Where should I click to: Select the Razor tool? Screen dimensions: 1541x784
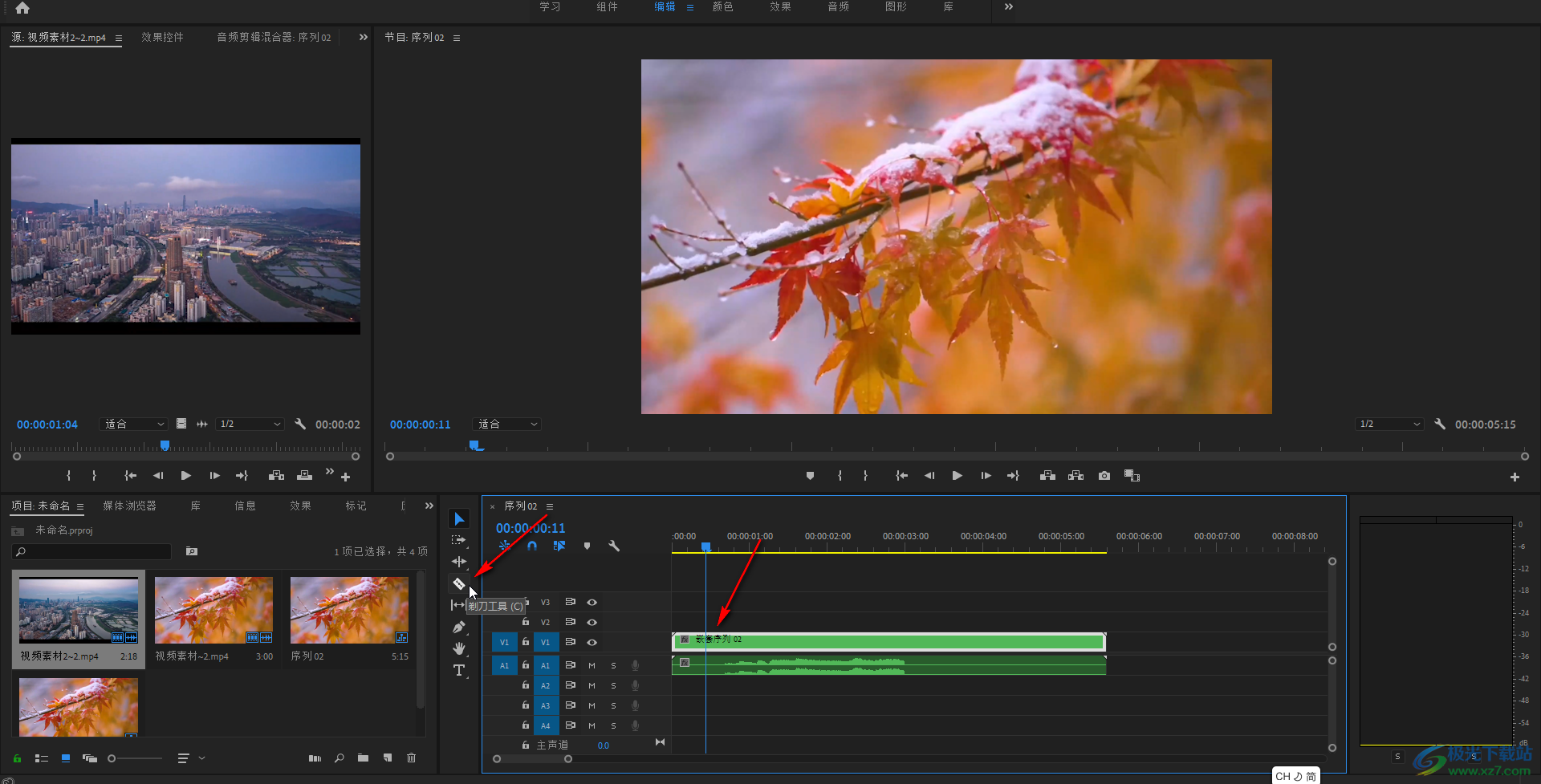click(459, 583)
